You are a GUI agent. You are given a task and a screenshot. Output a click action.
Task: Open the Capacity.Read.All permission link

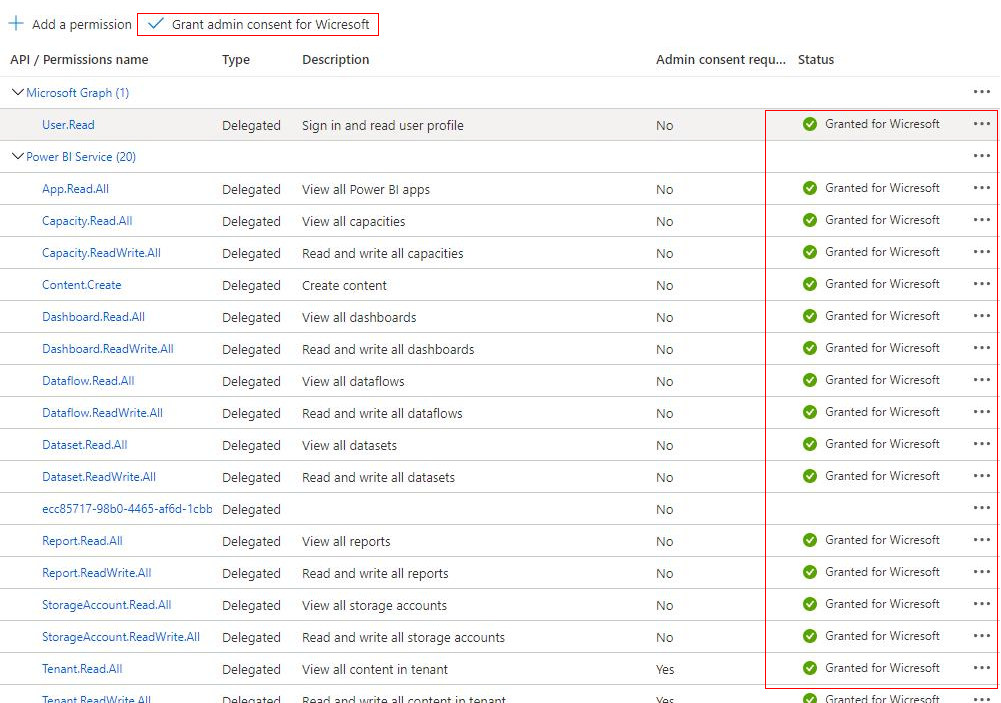[87, 221]
